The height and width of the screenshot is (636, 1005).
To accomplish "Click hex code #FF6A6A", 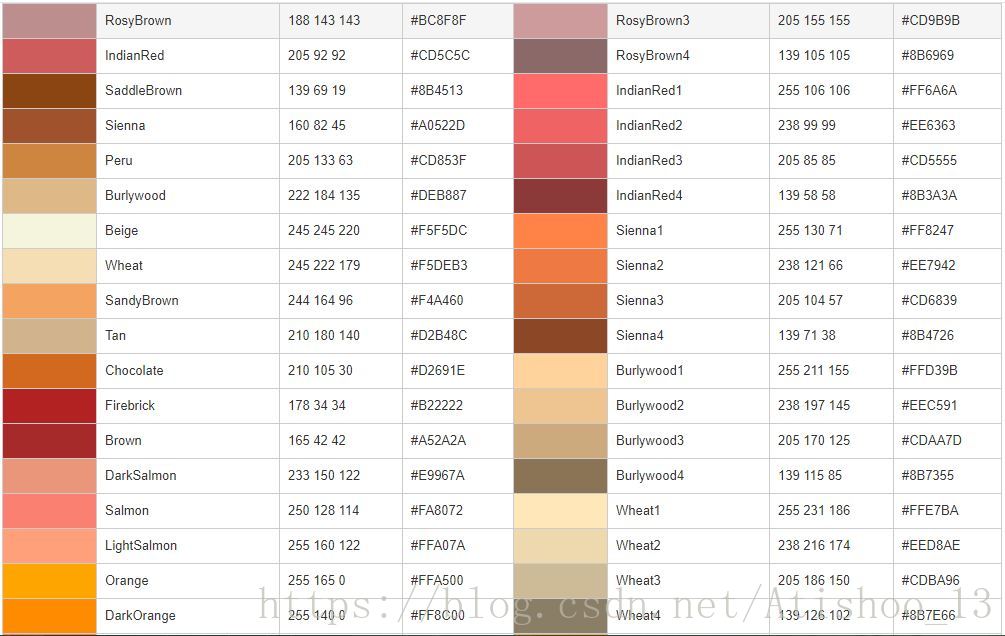I will coord(929,90).
